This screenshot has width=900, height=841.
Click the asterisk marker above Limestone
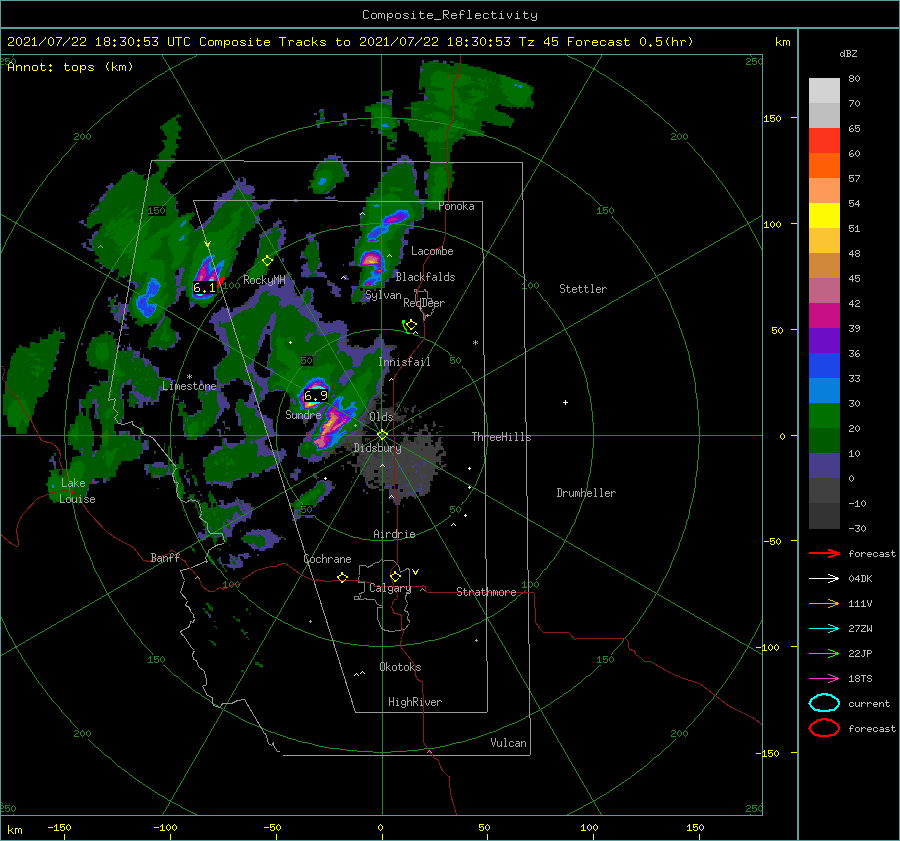[189, 377]
